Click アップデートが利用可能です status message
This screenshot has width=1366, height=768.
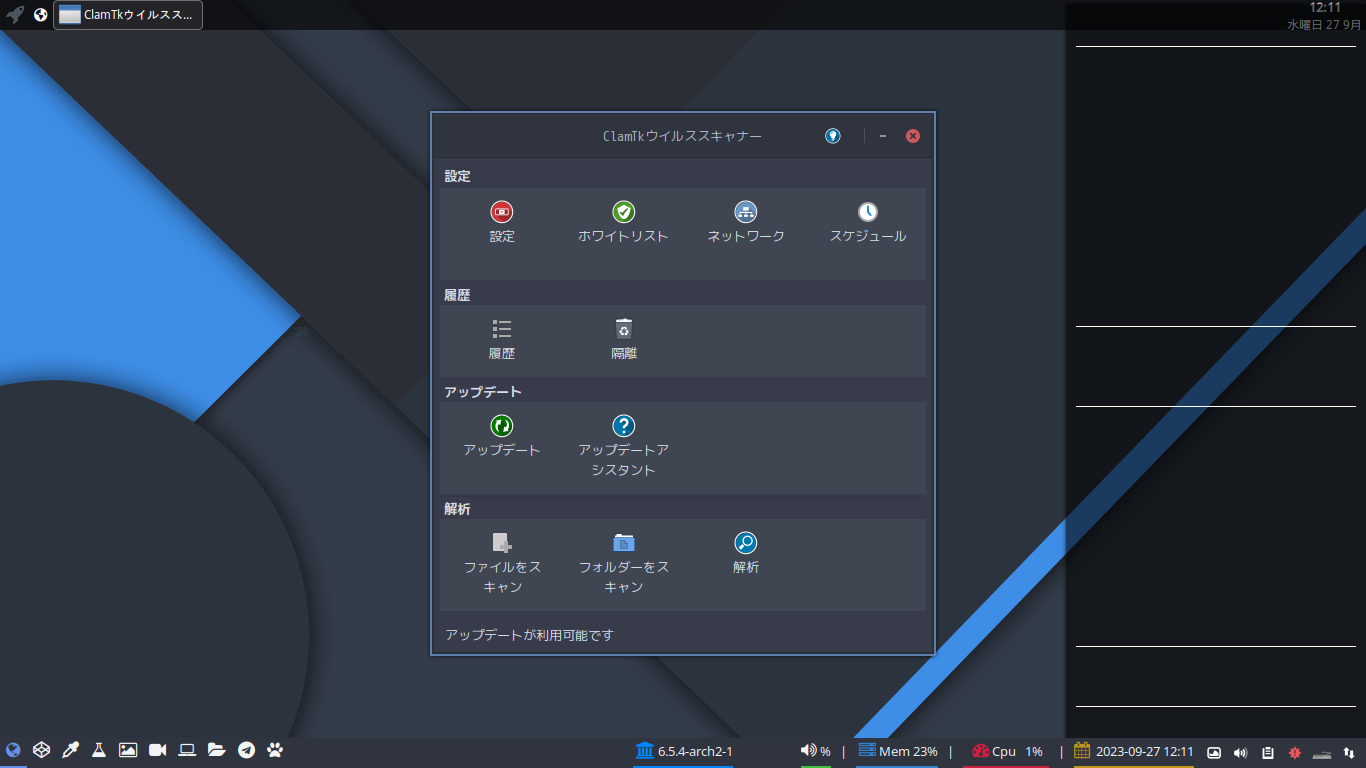(529, 635)
